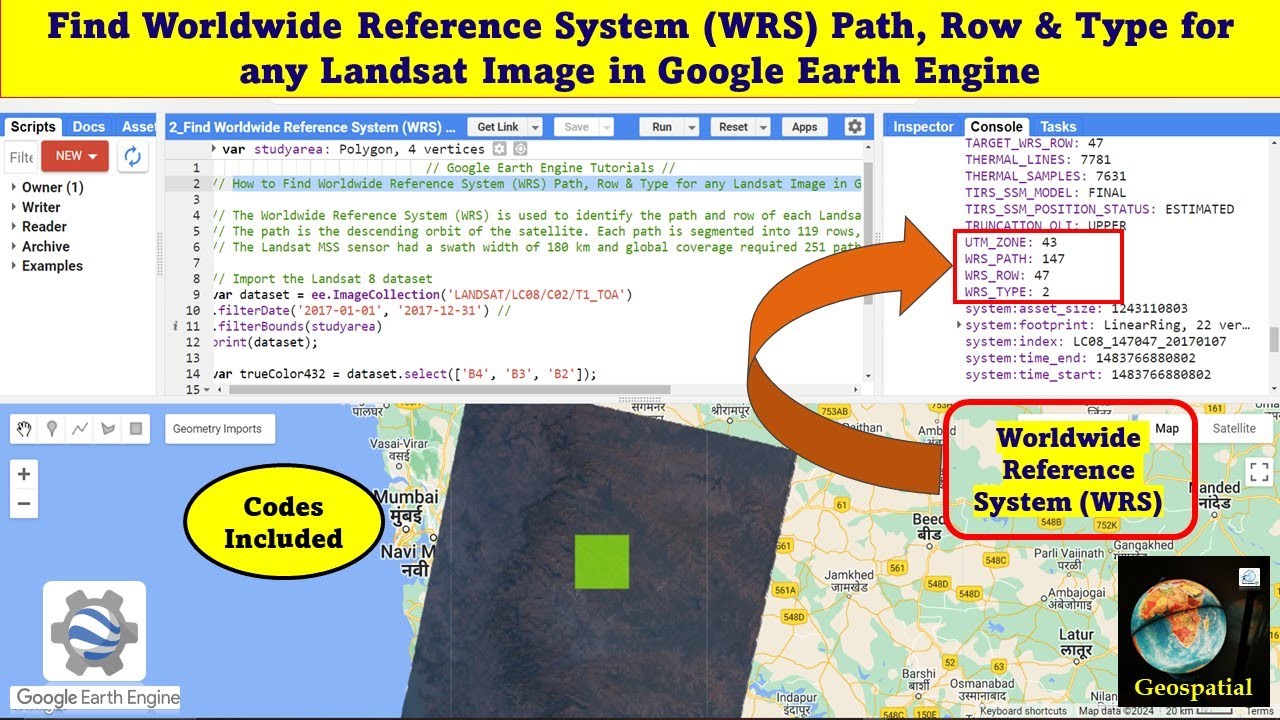Switch to the Scripts tab
Image resolution: width=1280 pixels, height=720 pixels.
[33, 127]
